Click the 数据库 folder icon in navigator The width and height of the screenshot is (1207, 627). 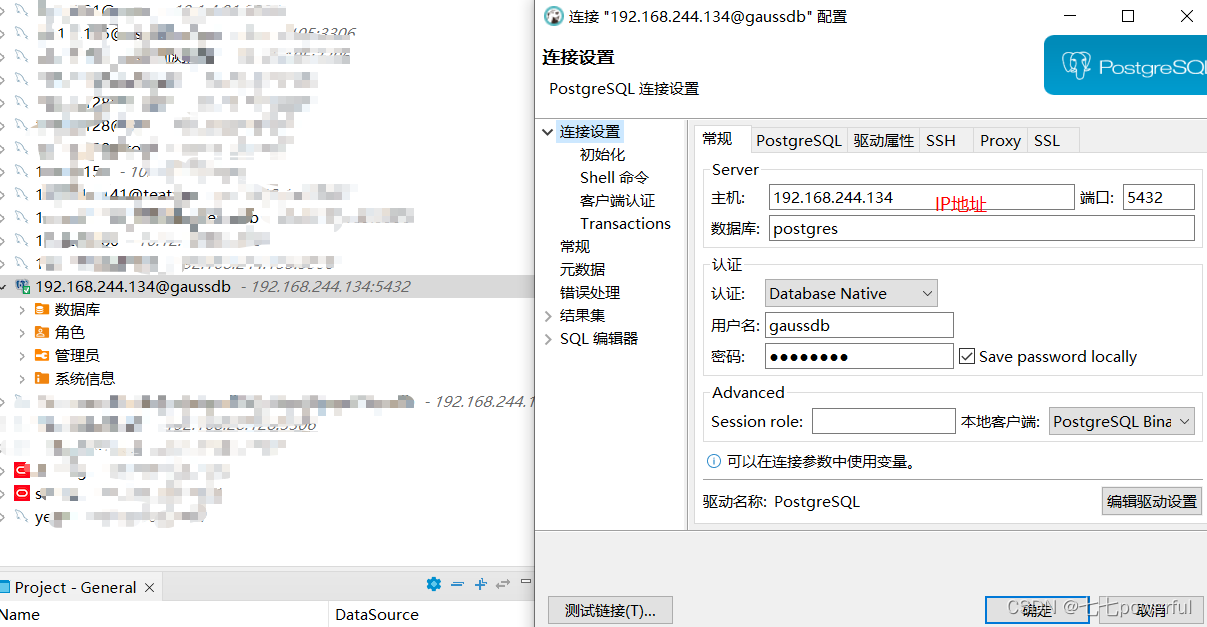tap(42, 310)
